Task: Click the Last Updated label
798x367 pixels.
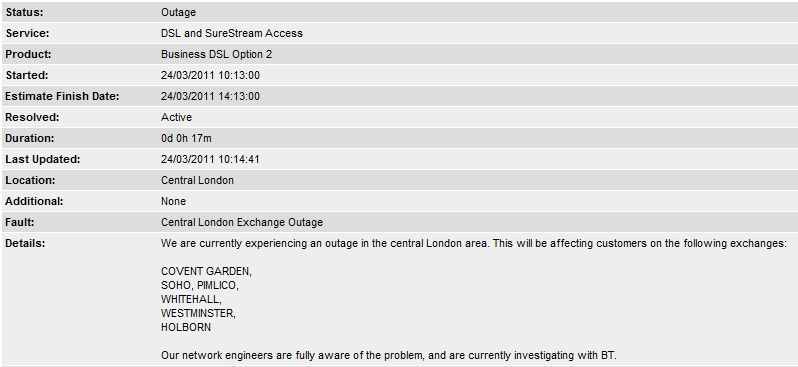Action: click(43, 159)
